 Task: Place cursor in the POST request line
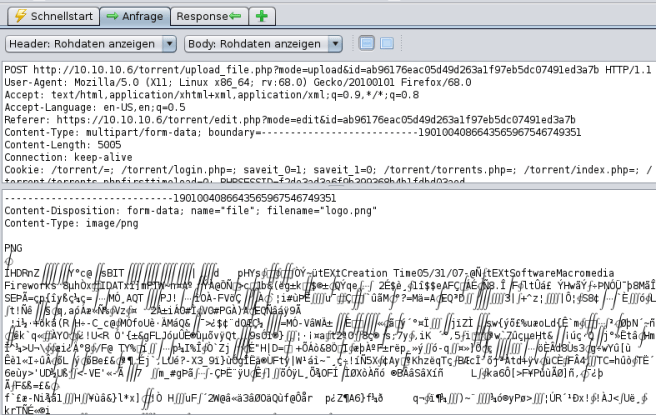[300, 68]
